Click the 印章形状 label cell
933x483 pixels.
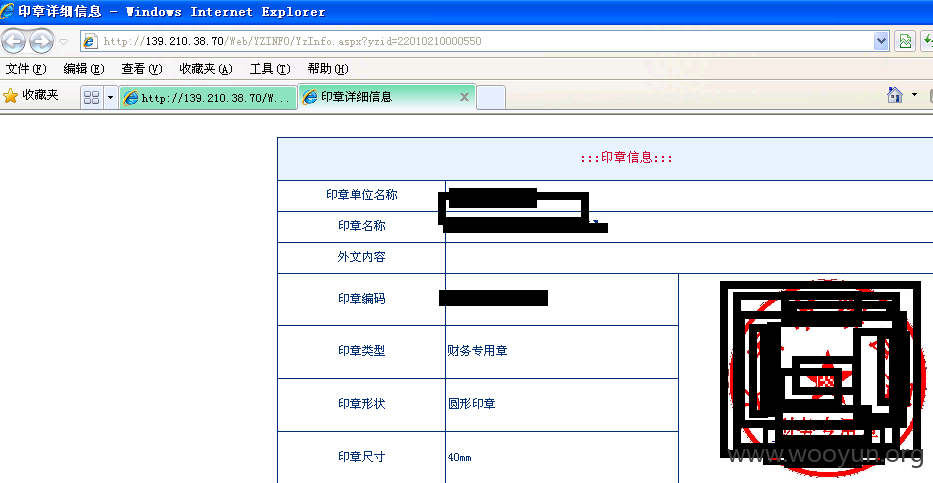point(362,404)
